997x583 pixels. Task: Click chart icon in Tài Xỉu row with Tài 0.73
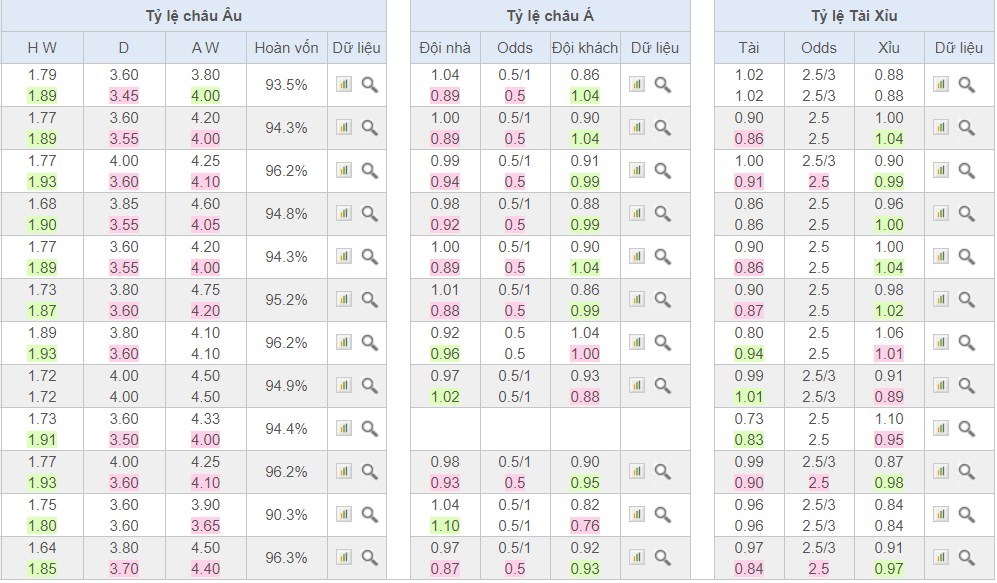[x=940, y=429]
